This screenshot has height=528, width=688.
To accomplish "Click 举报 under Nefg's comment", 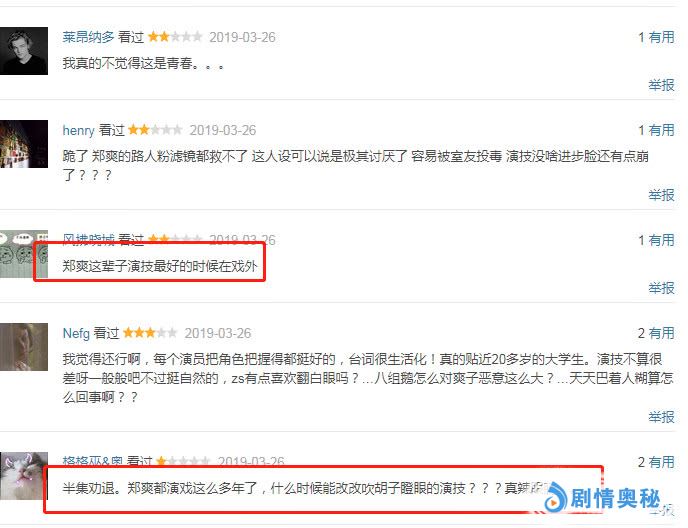I will pos(662,417).
